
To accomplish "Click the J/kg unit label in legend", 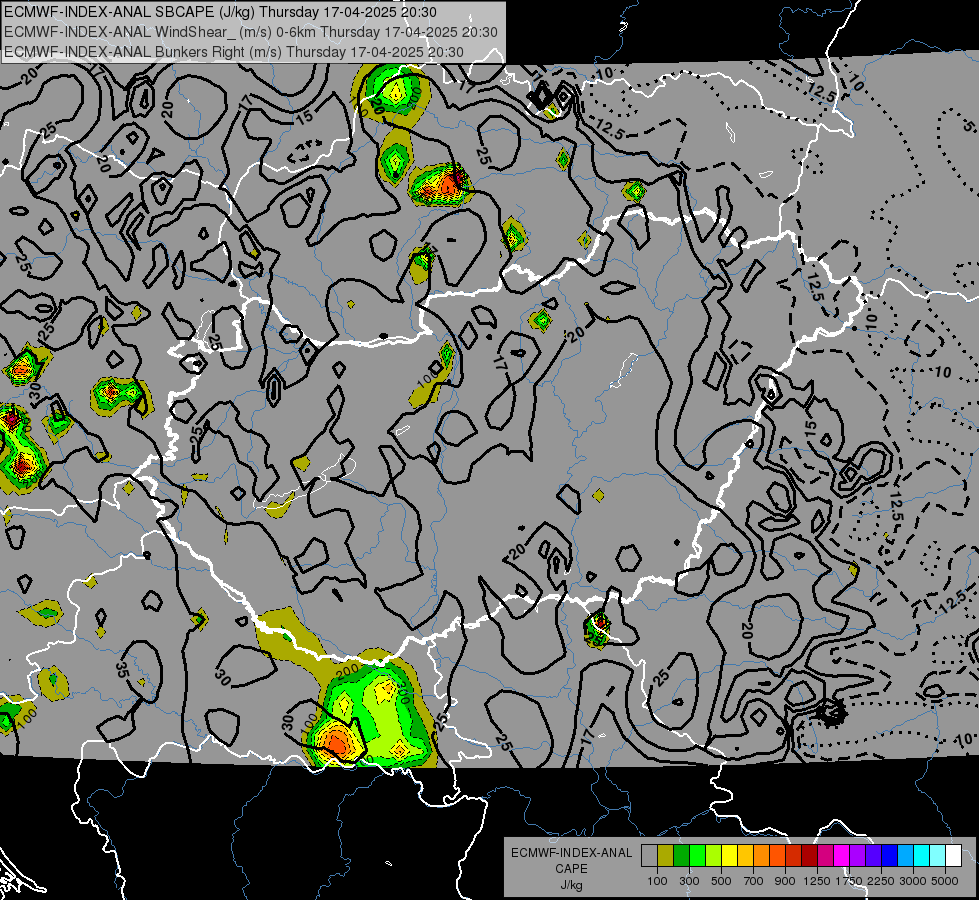I will [571, 885].
